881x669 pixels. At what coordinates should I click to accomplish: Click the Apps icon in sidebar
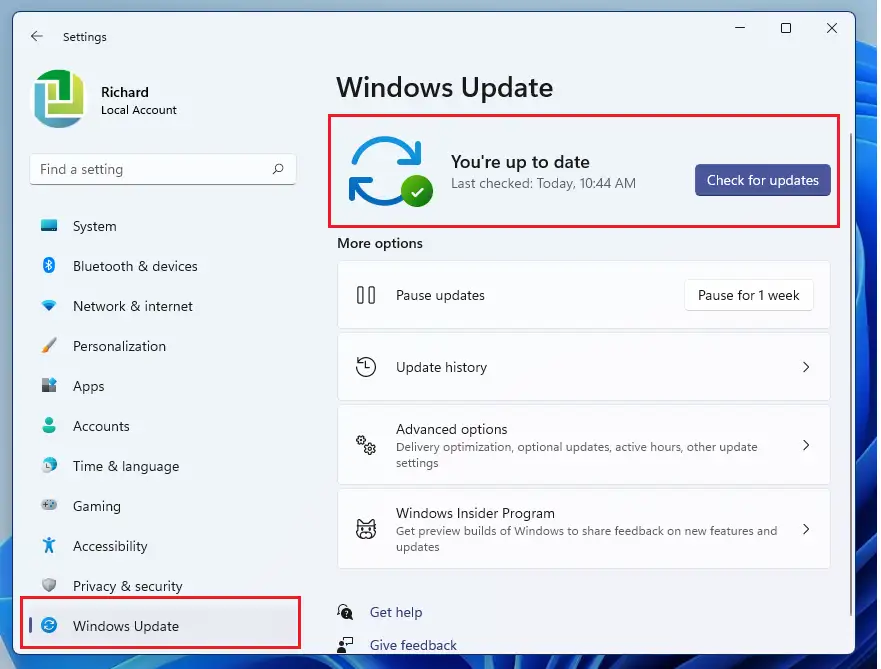49,385
